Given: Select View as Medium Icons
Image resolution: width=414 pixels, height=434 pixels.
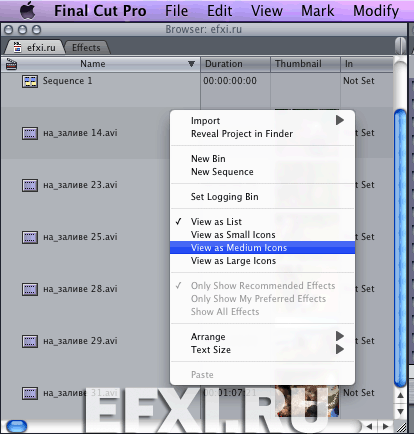Looking at the screenshot, I should tap(262, 248).
